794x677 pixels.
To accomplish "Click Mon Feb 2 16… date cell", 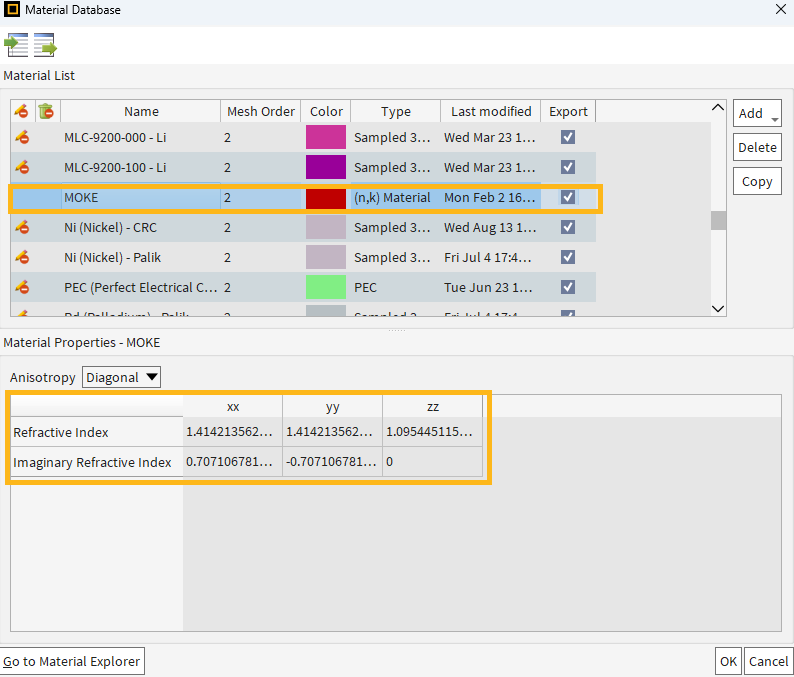I will click(x=490, y=197).
